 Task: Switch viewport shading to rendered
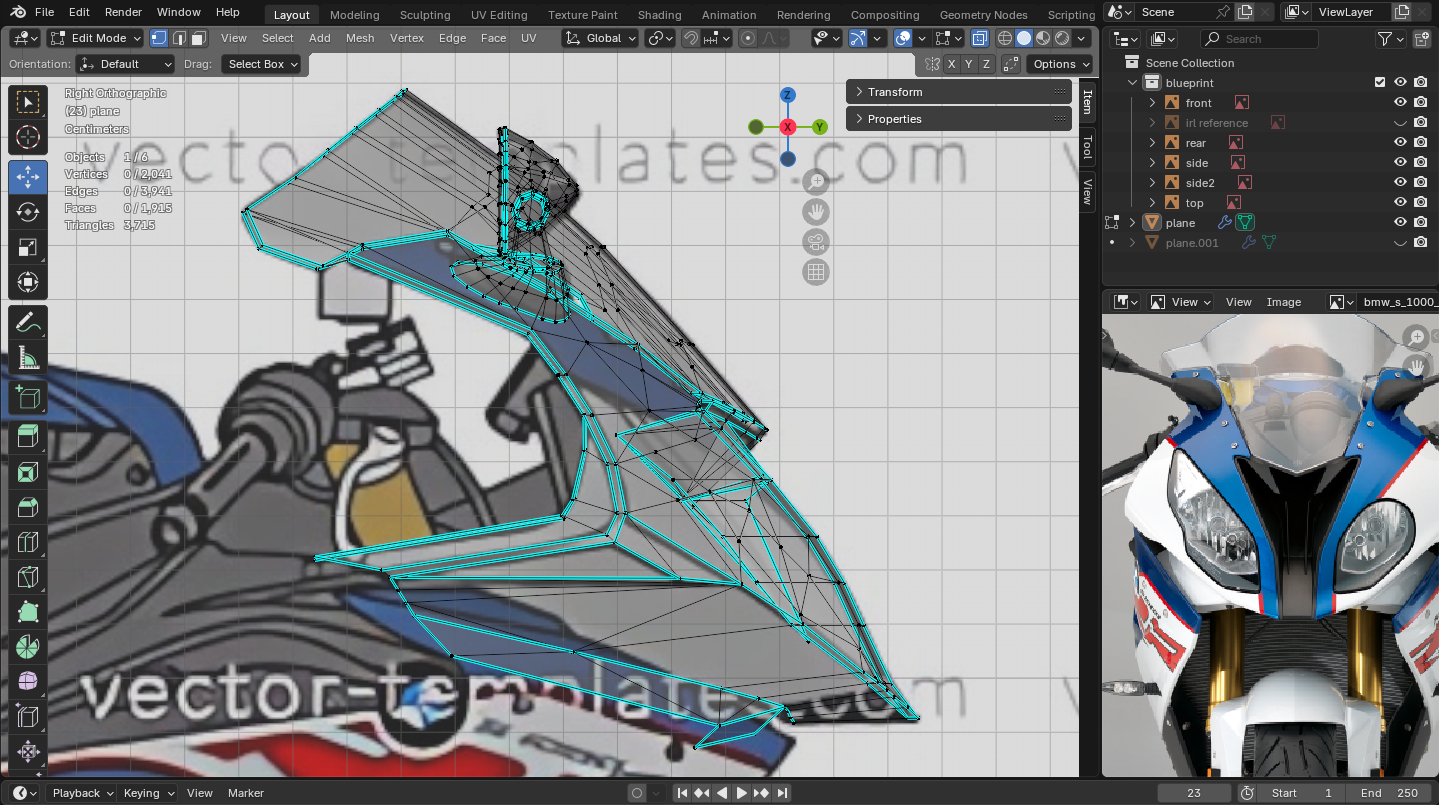pos(1062,38)
